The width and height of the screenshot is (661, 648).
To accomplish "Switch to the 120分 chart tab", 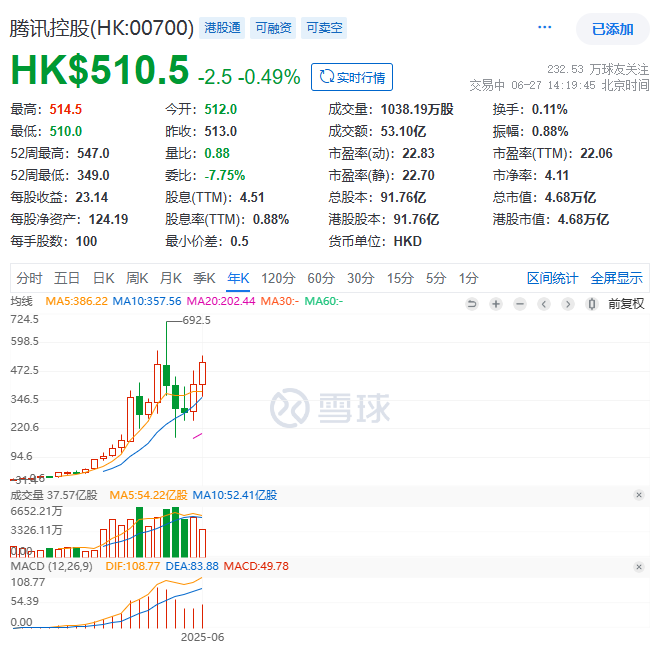I will pos(278,278).
